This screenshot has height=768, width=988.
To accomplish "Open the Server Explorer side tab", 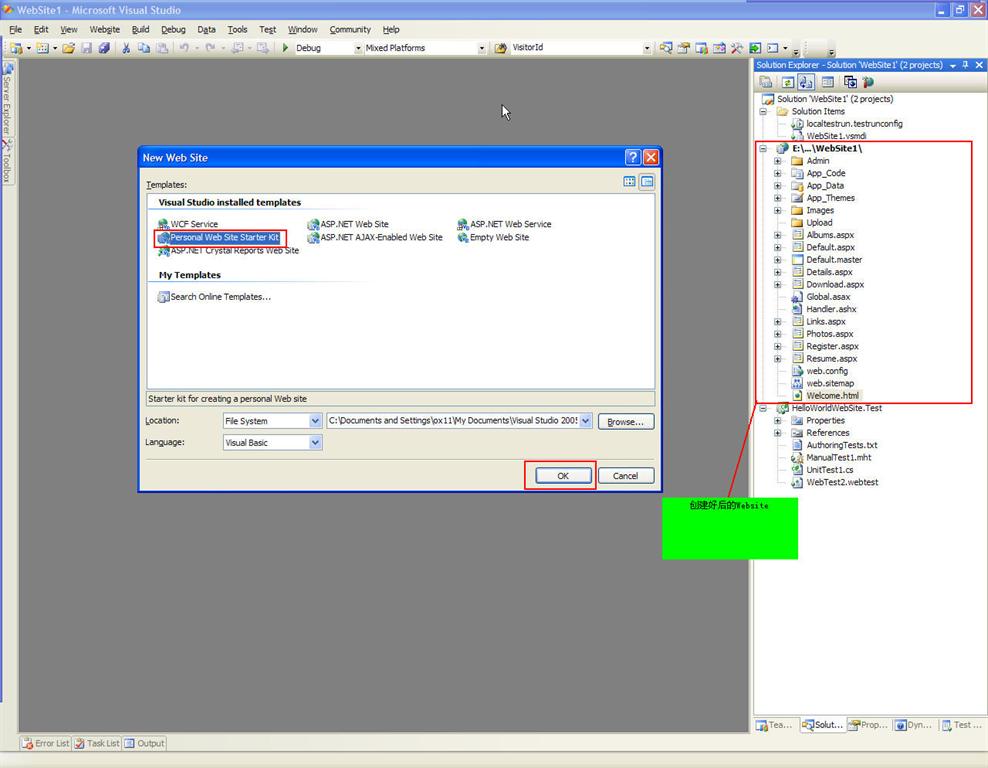I will [x=8, y=100].
